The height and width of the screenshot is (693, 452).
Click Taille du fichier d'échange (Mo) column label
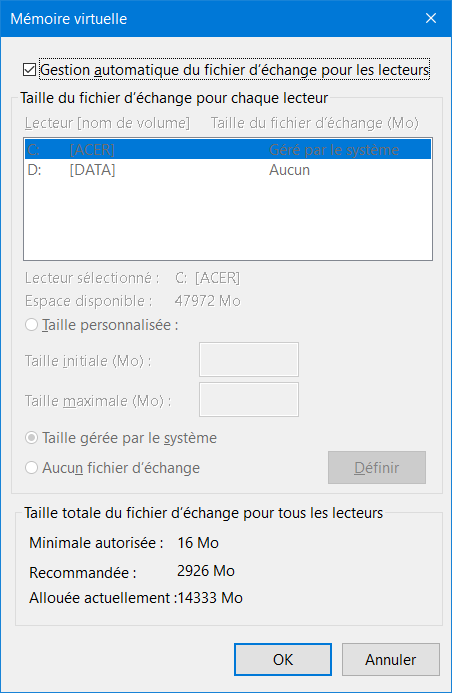[x=315, y=123]
